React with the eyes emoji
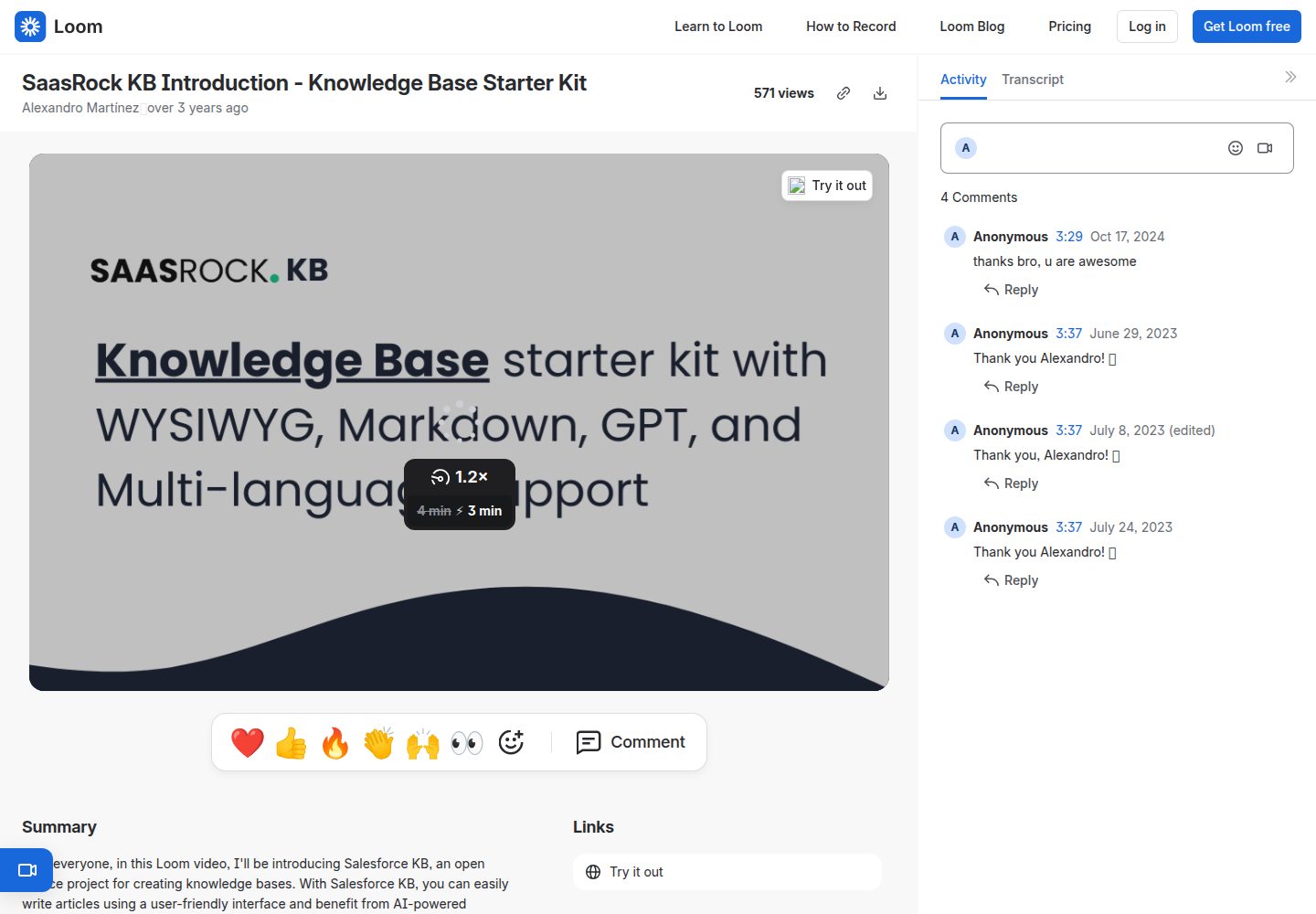 tap(467, 742)
